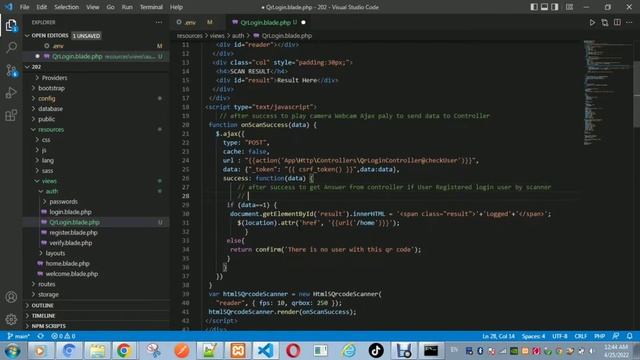Toggle the Panel layout button
The height and width of the screenshot is (360, 640).
coord(544,7)
